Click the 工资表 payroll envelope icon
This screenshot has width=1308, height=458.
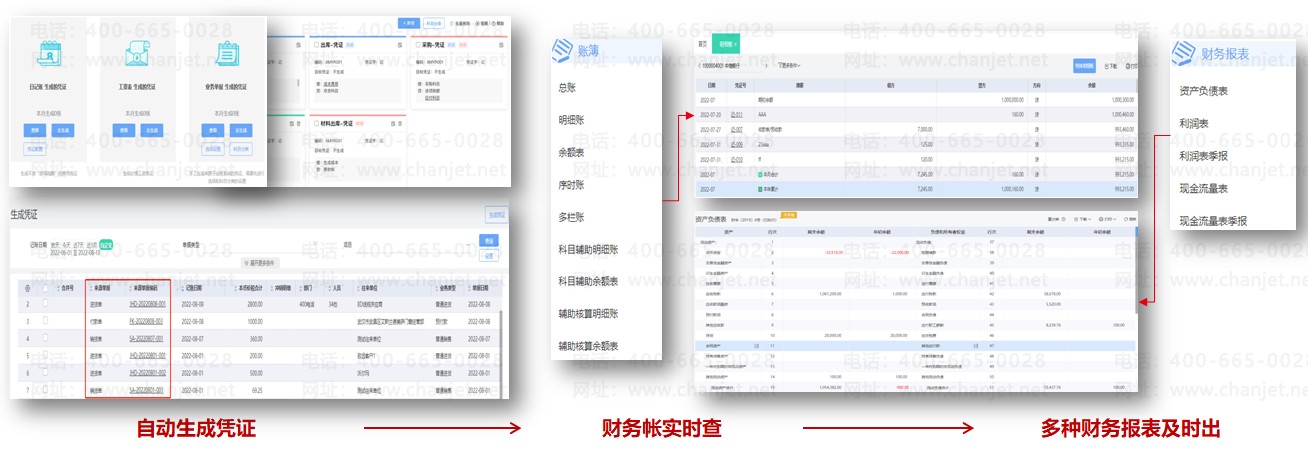[135, 54]
